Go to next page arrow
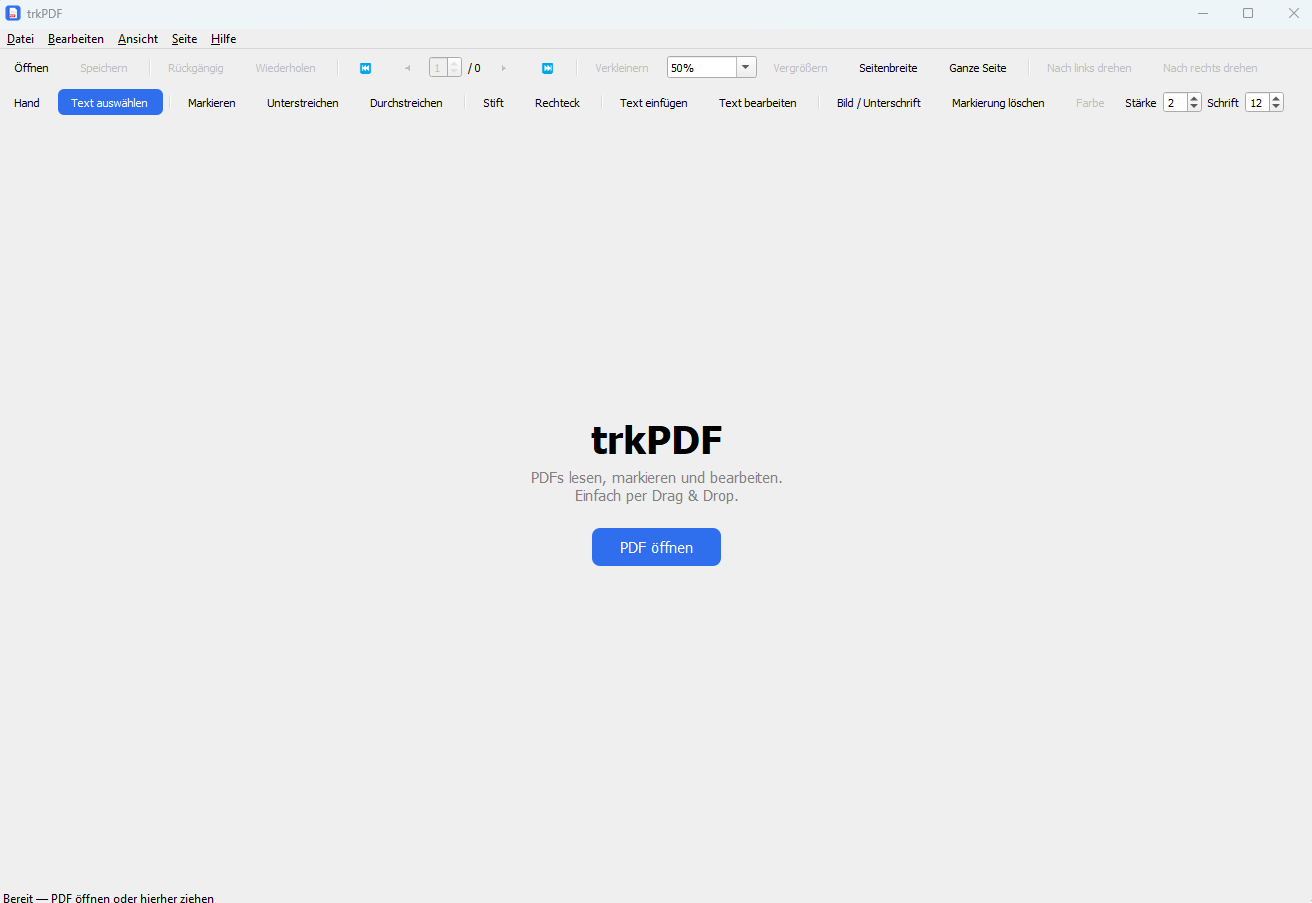 pyautogui.click(x=504, y=68)
